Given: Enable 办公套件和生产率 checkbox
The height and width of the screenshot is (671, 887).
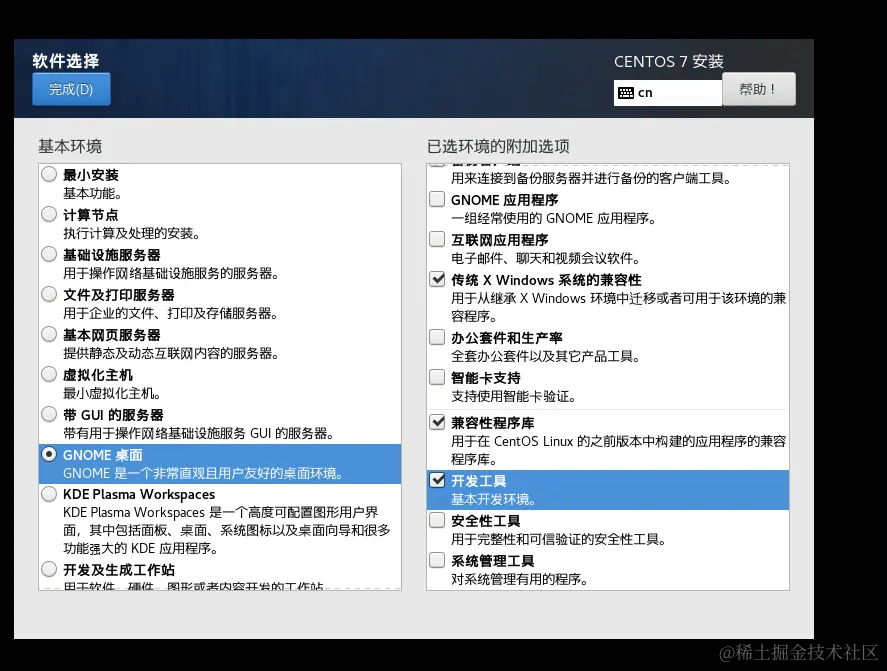Looking at the screenshot, I should click(437, 337).
